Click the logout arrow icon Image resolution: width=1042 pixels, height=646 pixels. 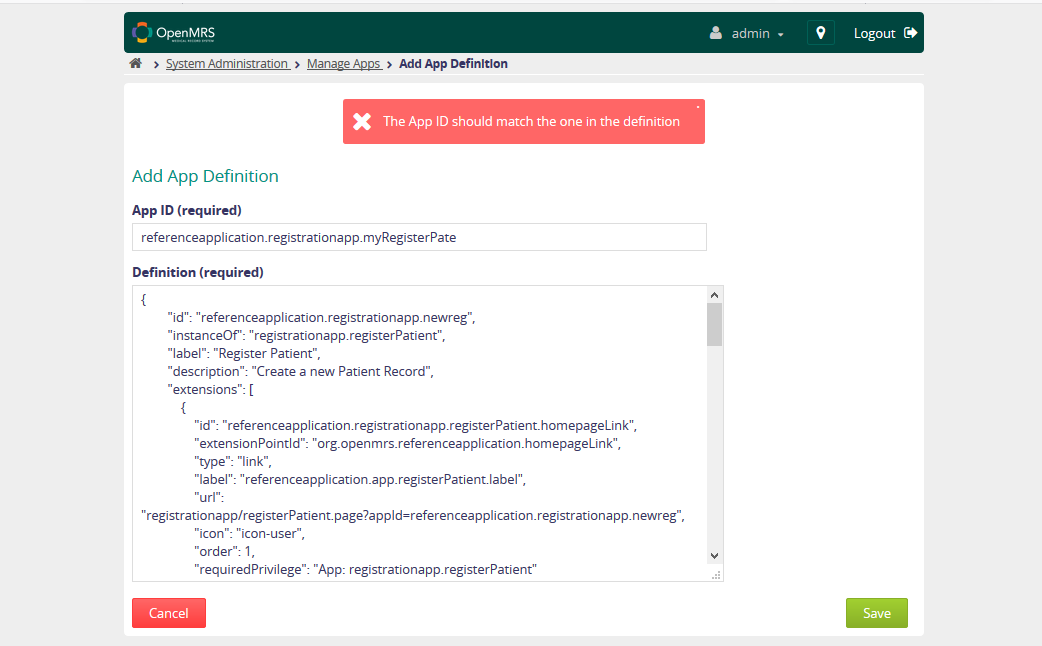(910, 33)
